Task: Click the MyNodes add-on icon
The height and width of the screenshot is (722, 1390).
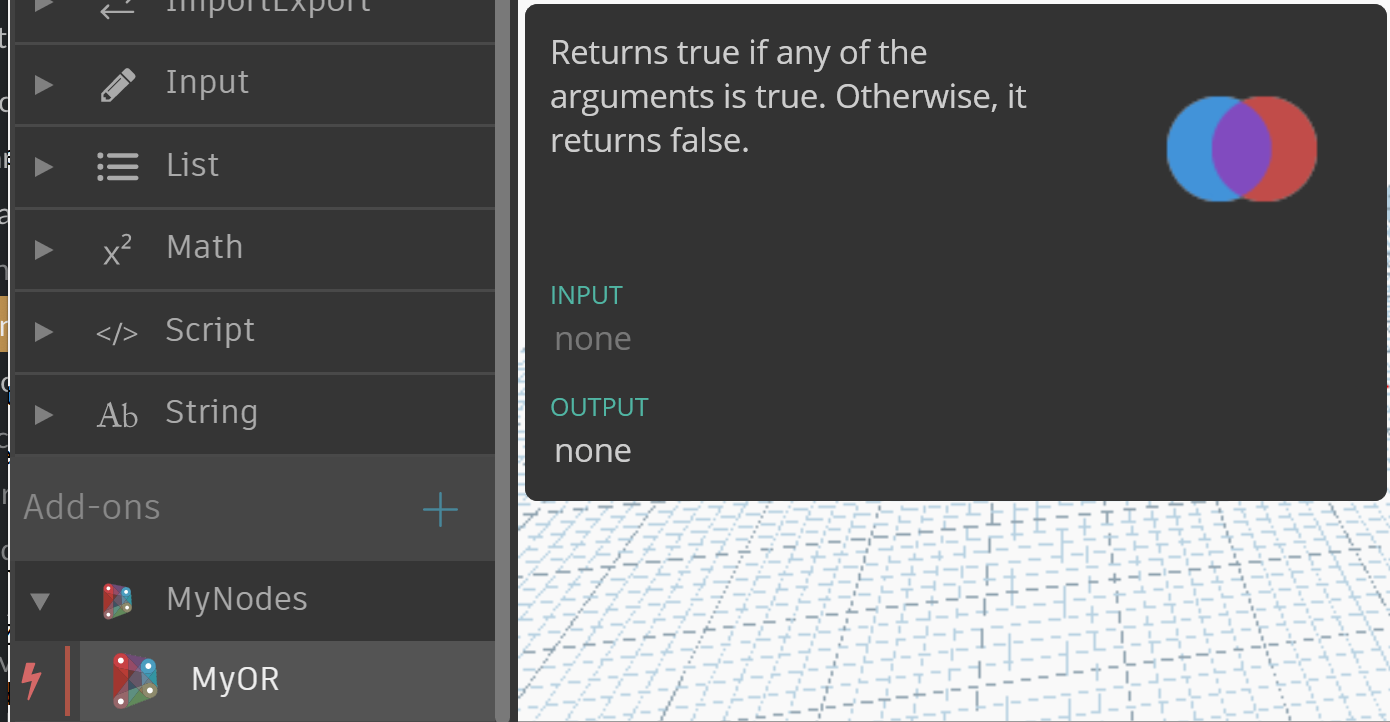Action: [120, 600]
